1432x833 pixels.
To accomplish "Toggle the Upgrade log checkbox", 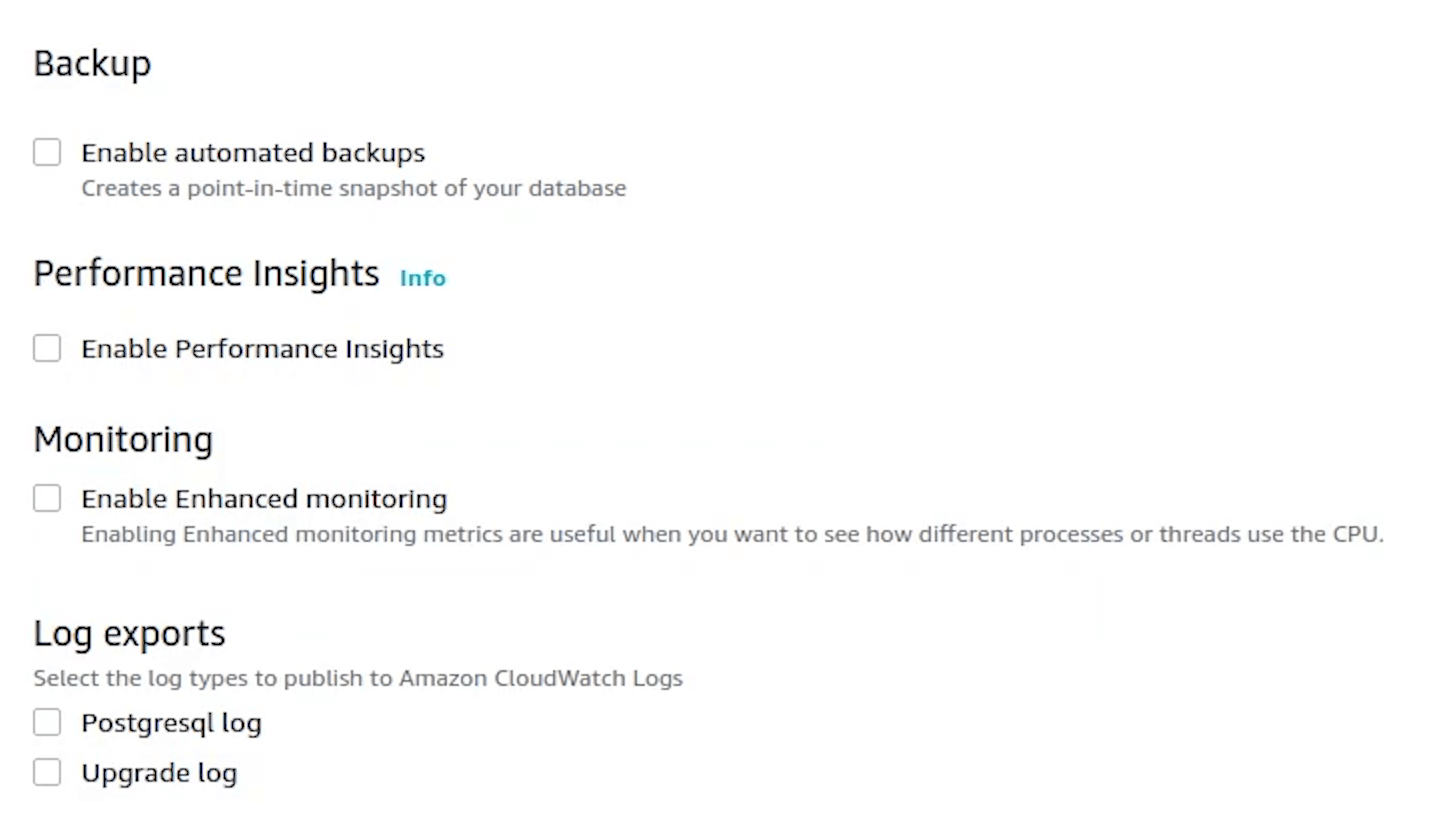I will point(47,772).
